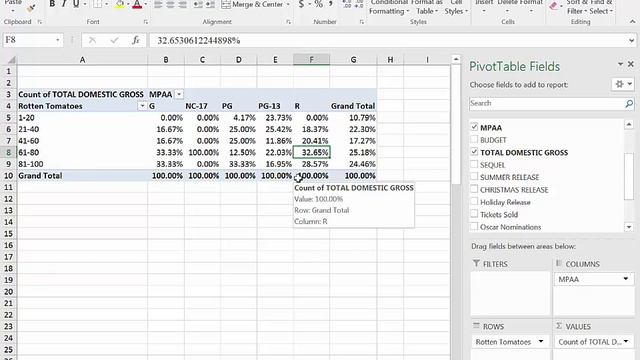Image resolution: width=640 pixels, height=360 pixels.
Task: Open Alignment group dialog launcher
Action: [289, 22]
